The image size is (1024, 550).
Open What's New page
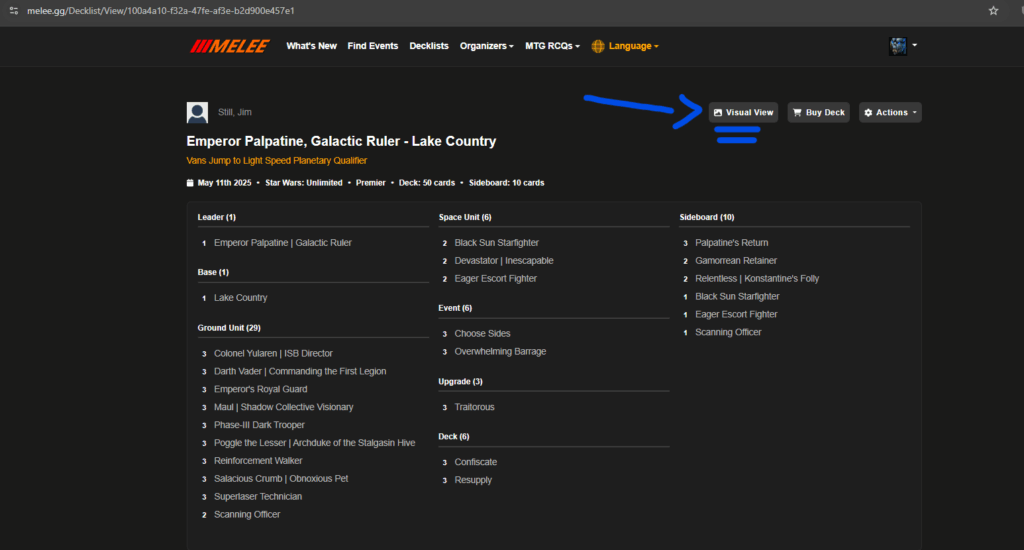pyautogui.click(x=312, y=46)
